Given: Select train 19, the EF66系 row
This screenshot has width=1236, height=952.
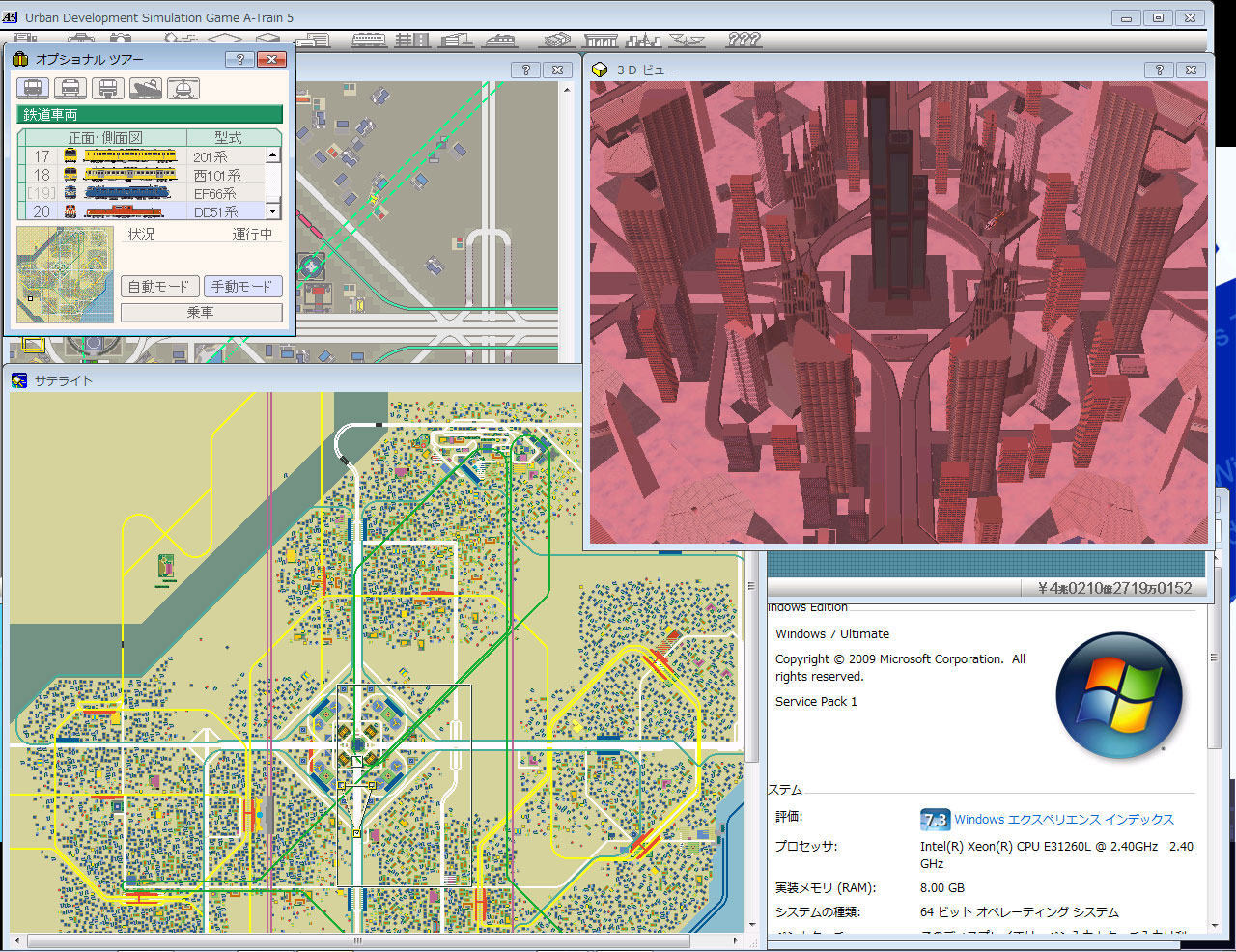Looking at the screenshot, I should (142, 193).
